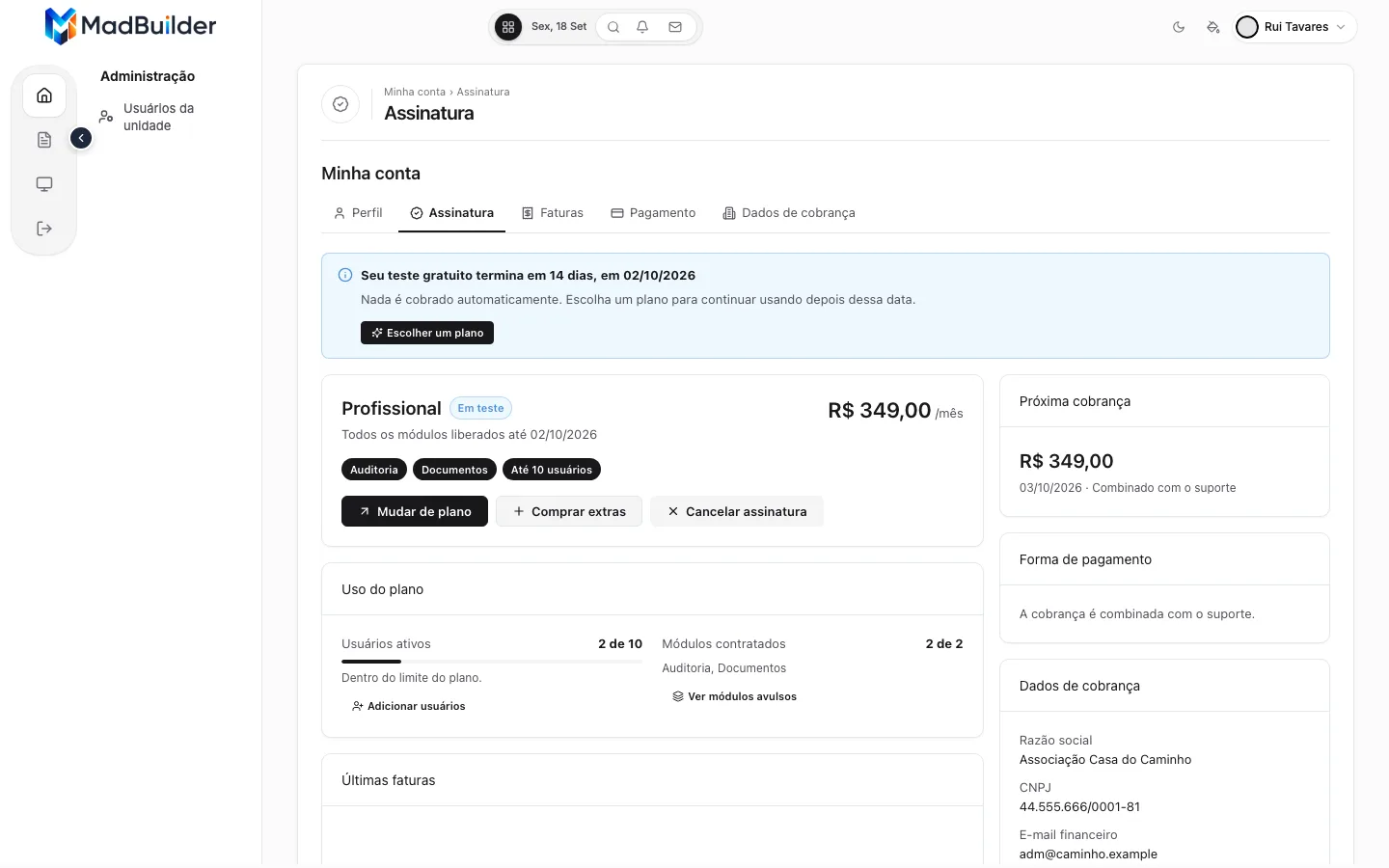
Task: Click Cancelar assinatura button
Action: click(x=737, y=511)
